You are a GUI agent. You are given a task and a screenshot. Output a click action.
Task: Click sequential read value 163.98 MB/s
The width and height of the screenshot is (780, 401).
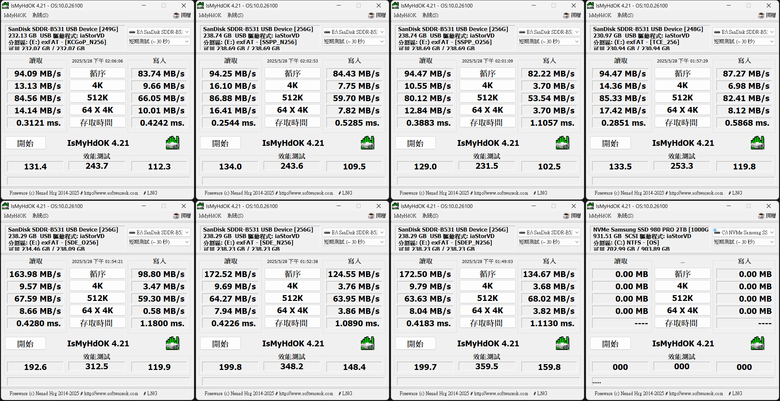pos(35,274)
